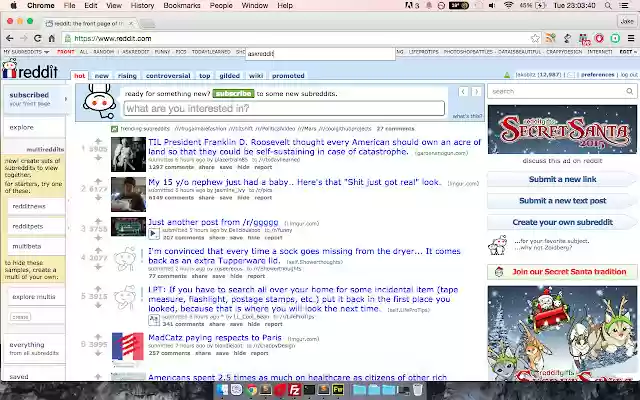Viewport: 640px width, 400px height.
Task: Switch to the rising tab
Action: (127, 76)
